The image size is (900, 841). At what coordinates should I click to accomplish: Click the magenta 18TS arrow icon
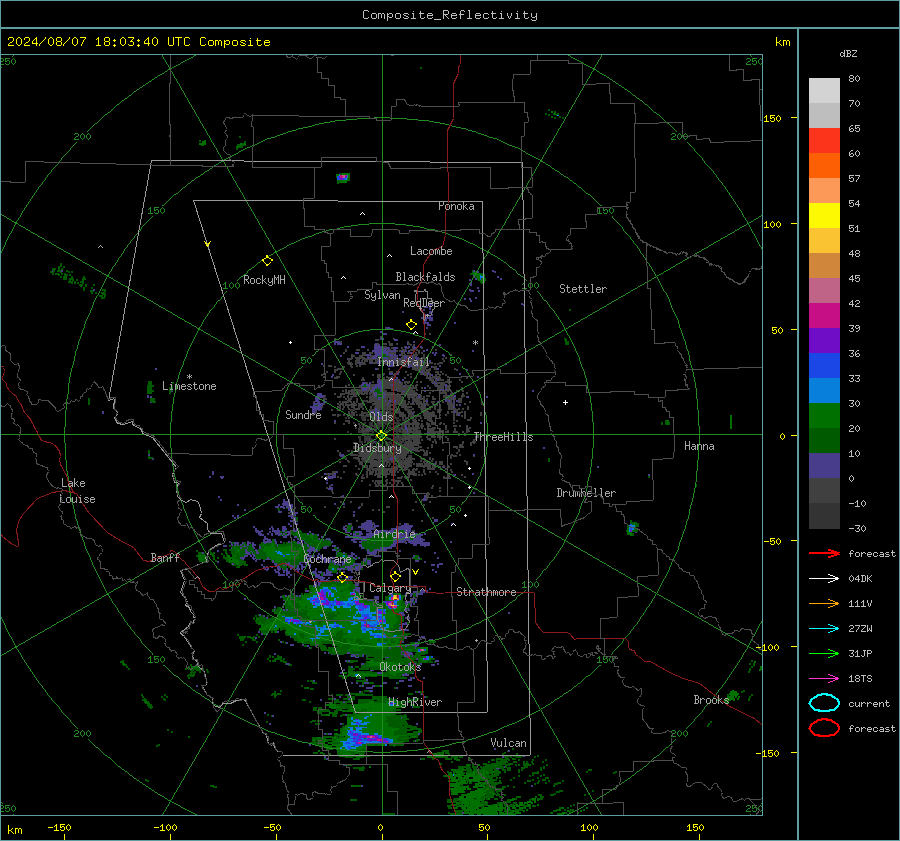[824, 679]
